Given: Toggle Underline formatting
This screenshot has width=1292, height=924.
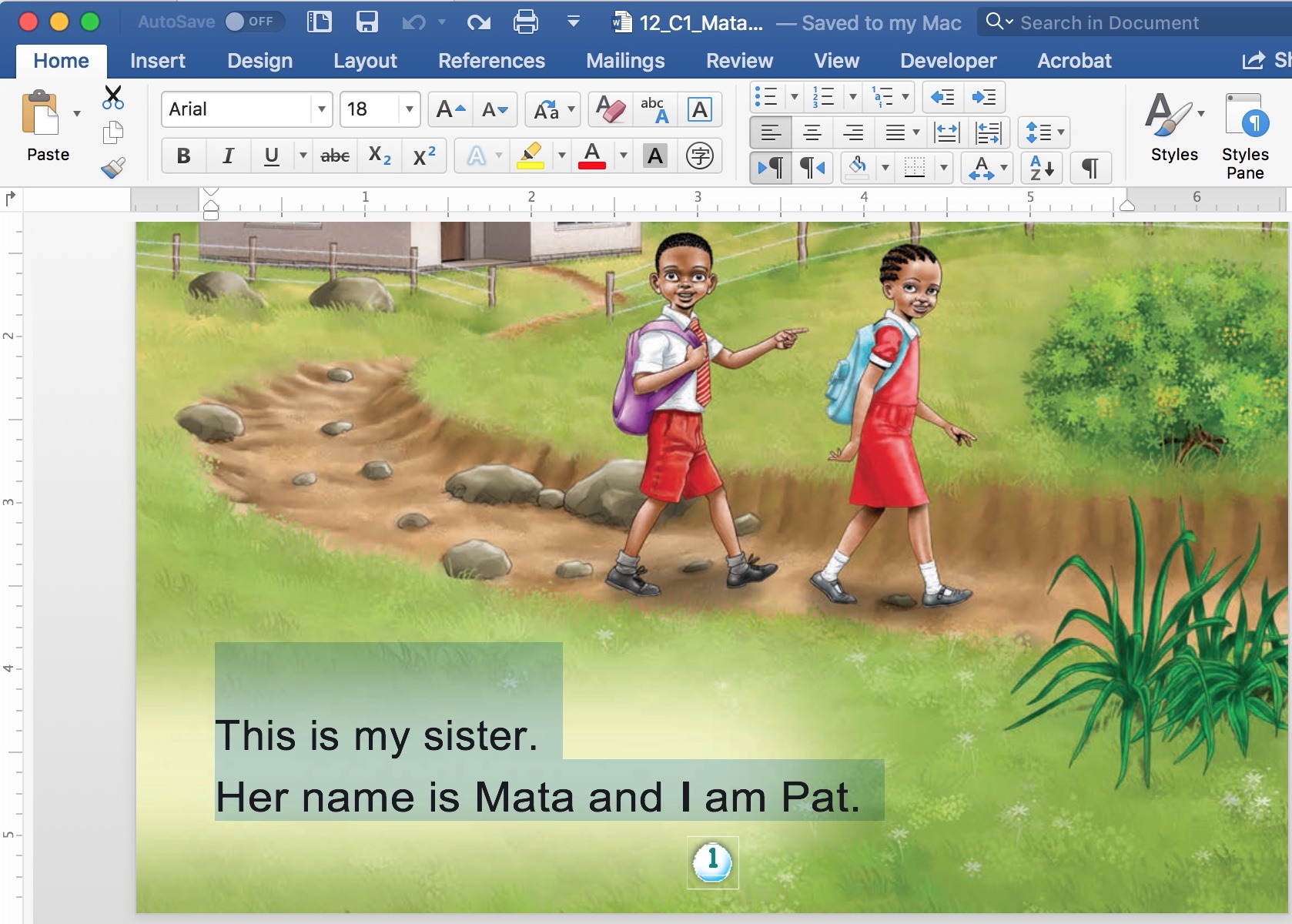Looking at the screenshot, I should pyautogui.click(x=271, y=156).
